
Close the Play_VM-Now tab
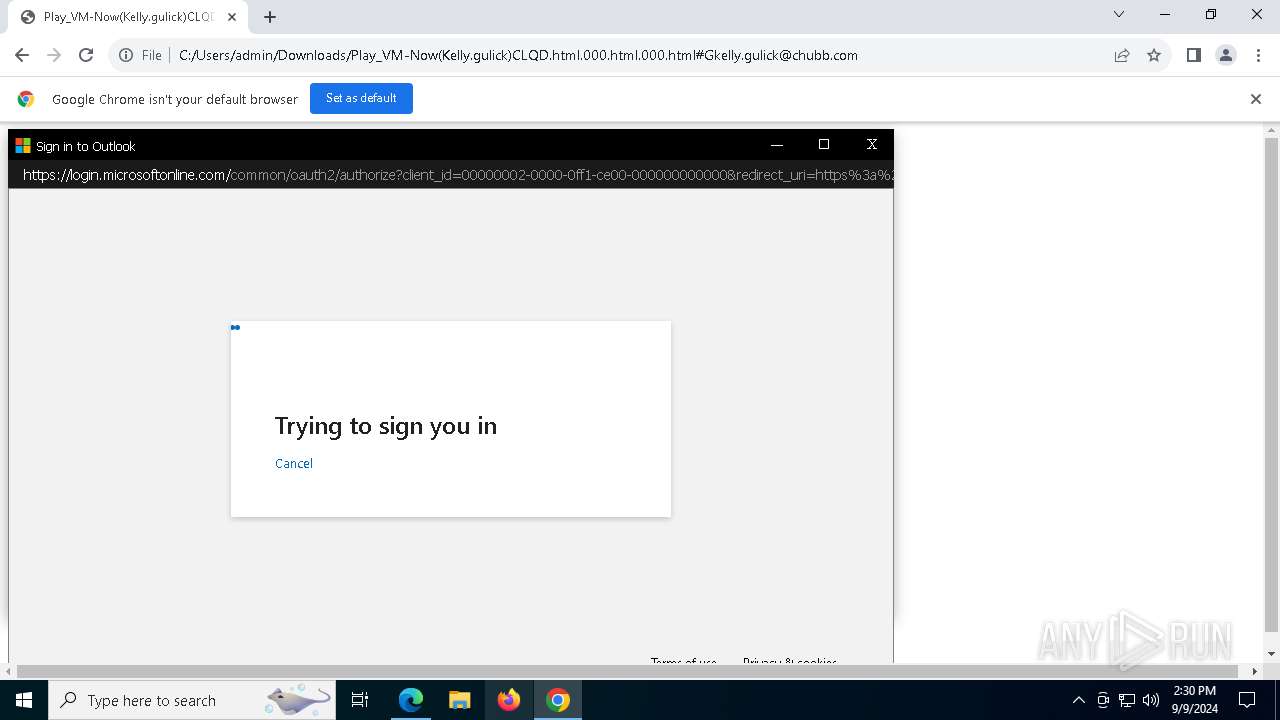232,17
